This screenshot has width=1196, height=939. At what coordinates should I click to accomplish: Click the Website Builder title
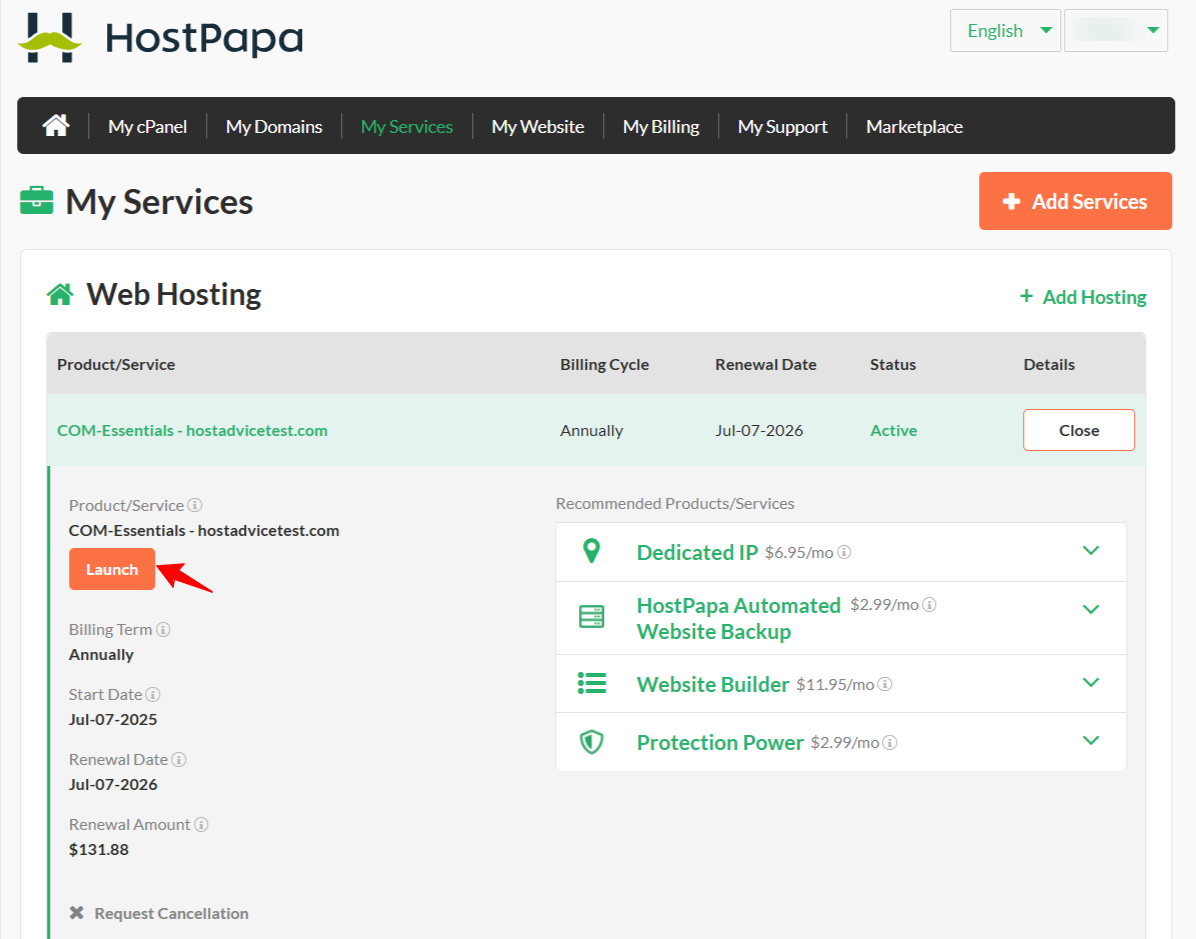coord(713,684)
